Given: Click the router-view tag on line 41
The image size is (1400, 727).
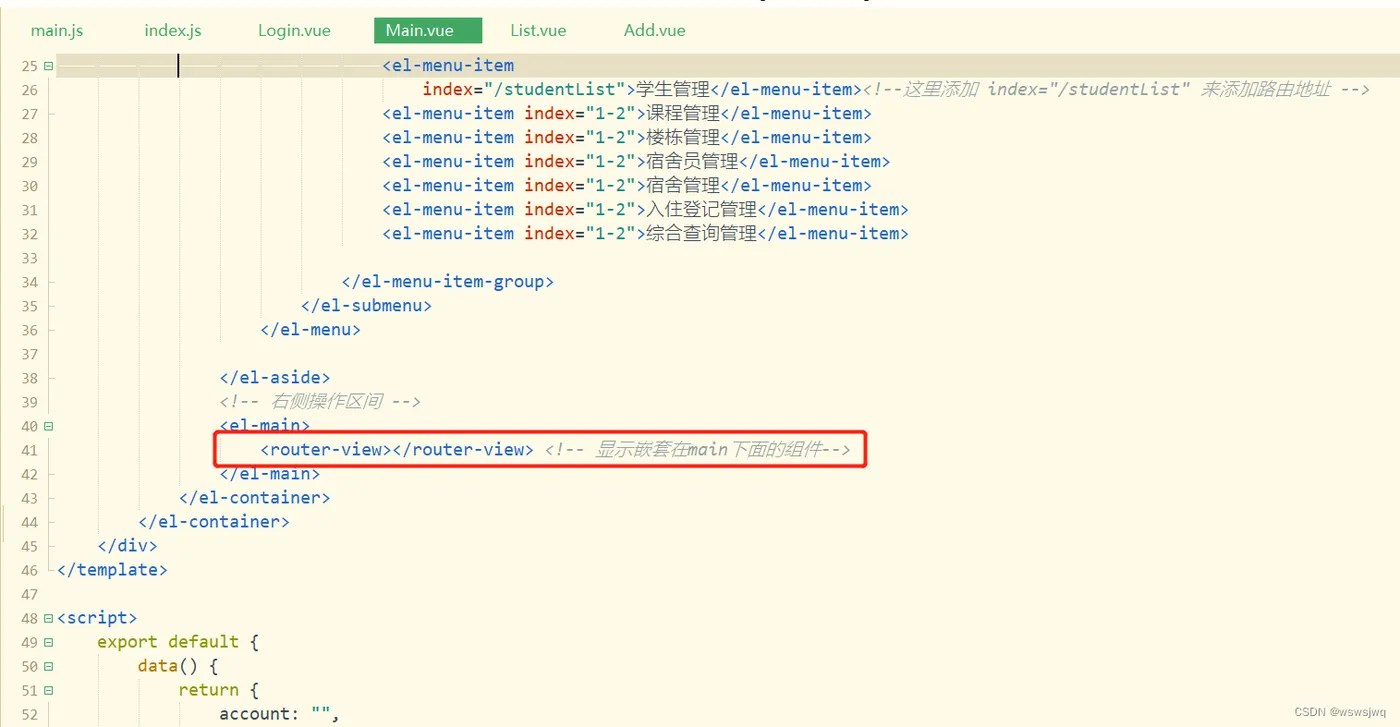Looking at the screenshot, I should point(397,450).
